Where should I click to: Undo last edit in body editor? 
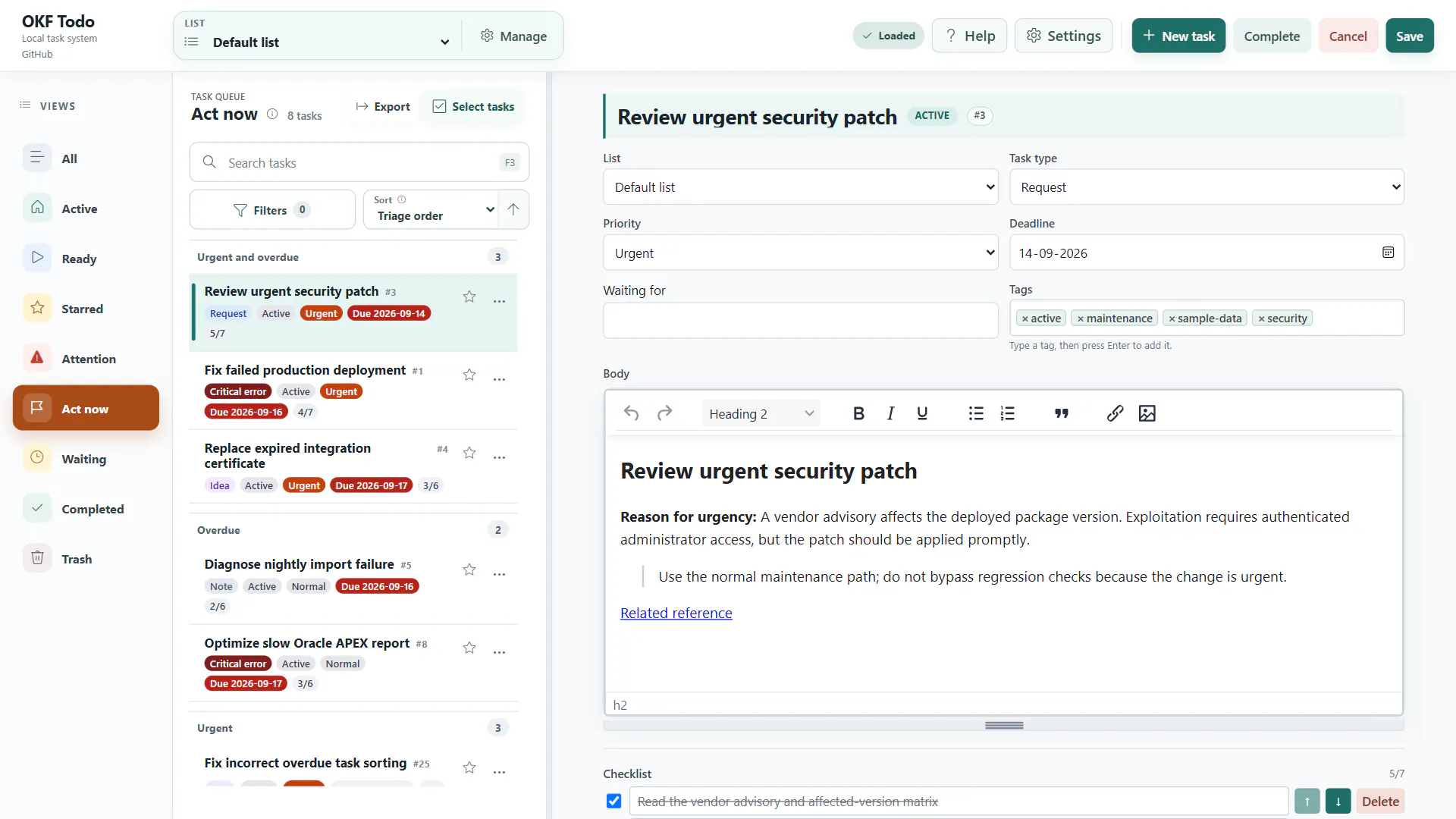[631, 413]
